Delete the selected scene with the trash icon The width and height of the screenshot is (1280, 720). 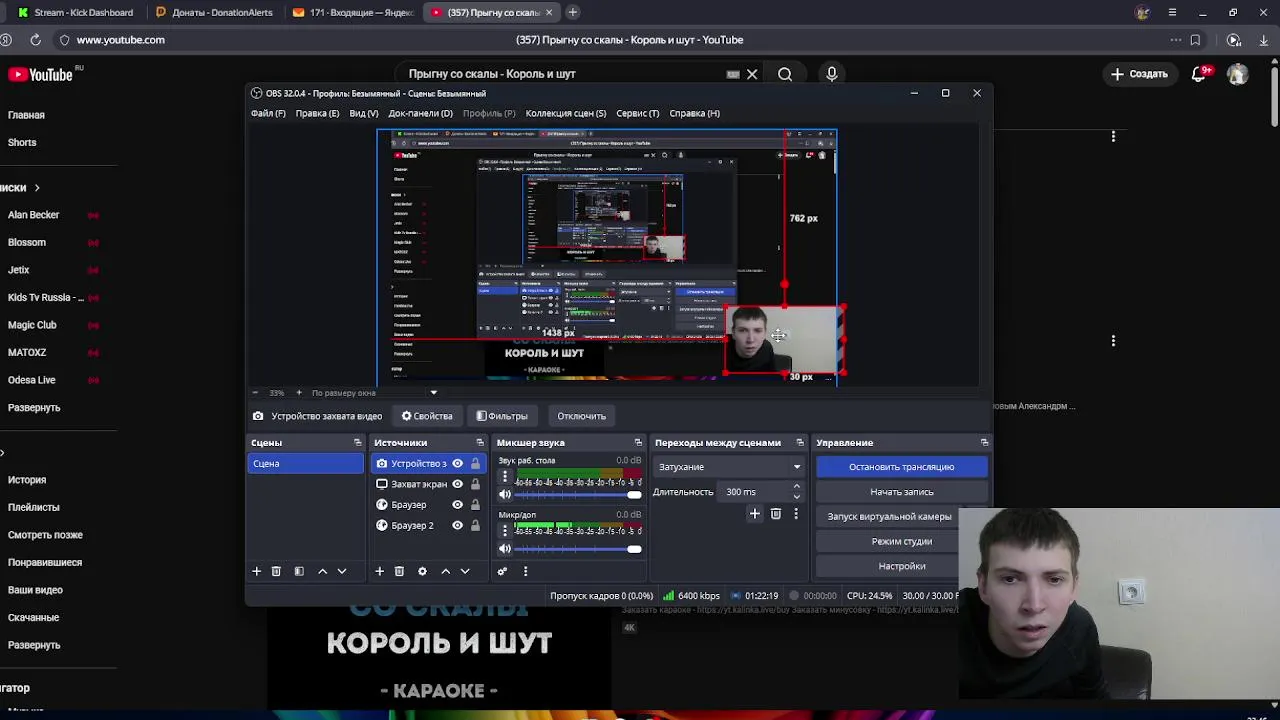[276, 571]
